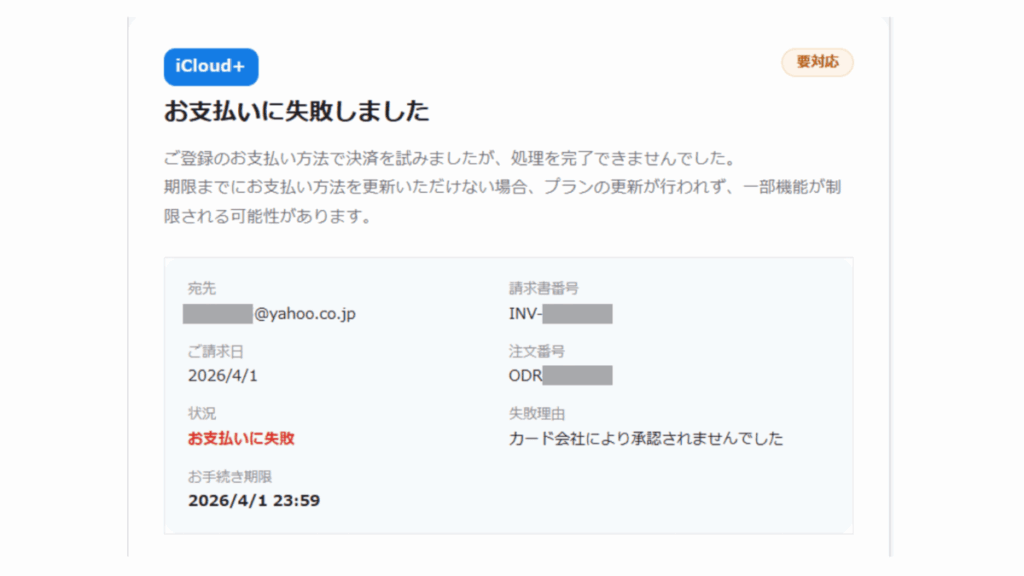Click the 宛先 field label
This screenshot has height=576, width=1024.
pos(201,289)
